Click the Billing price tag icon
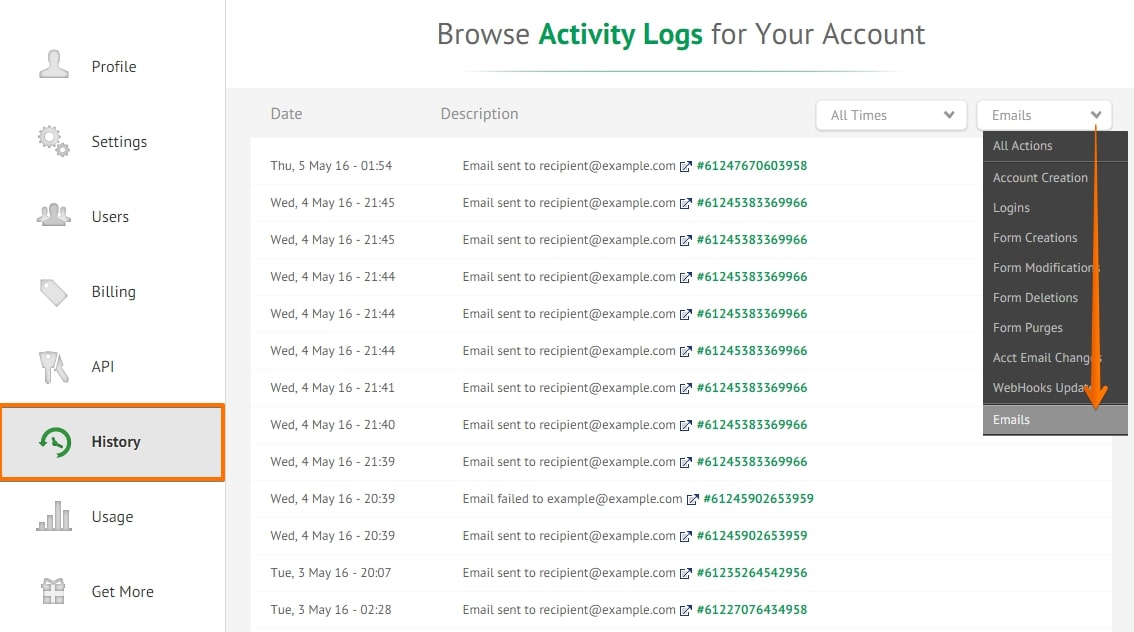The width and height of the screenshot is (1134, 632). click(54, 291)
